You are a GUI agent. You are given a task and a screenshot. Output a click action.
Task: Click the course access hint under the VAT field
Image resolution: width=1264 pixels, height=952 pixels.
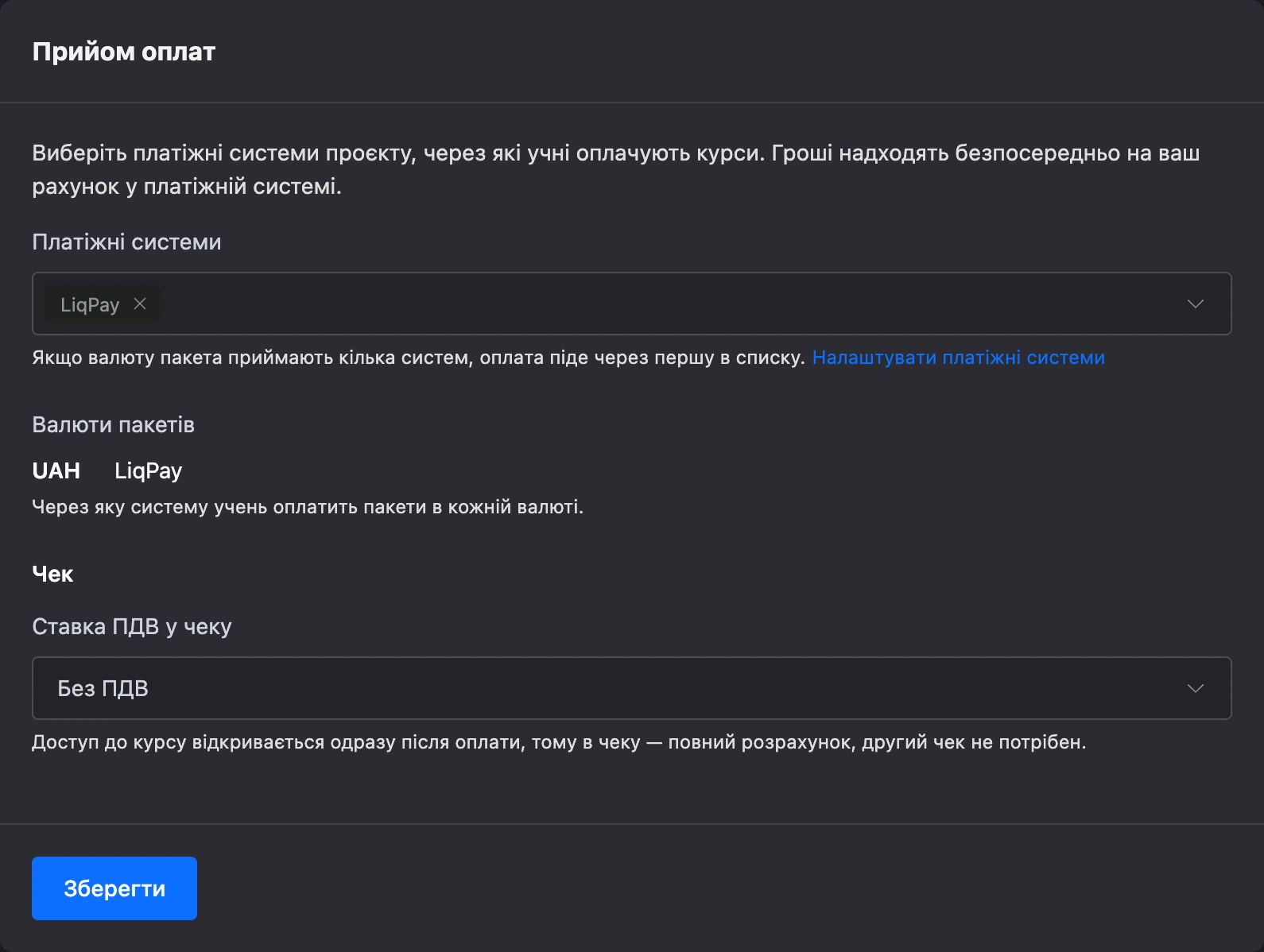tap(559, 742)
